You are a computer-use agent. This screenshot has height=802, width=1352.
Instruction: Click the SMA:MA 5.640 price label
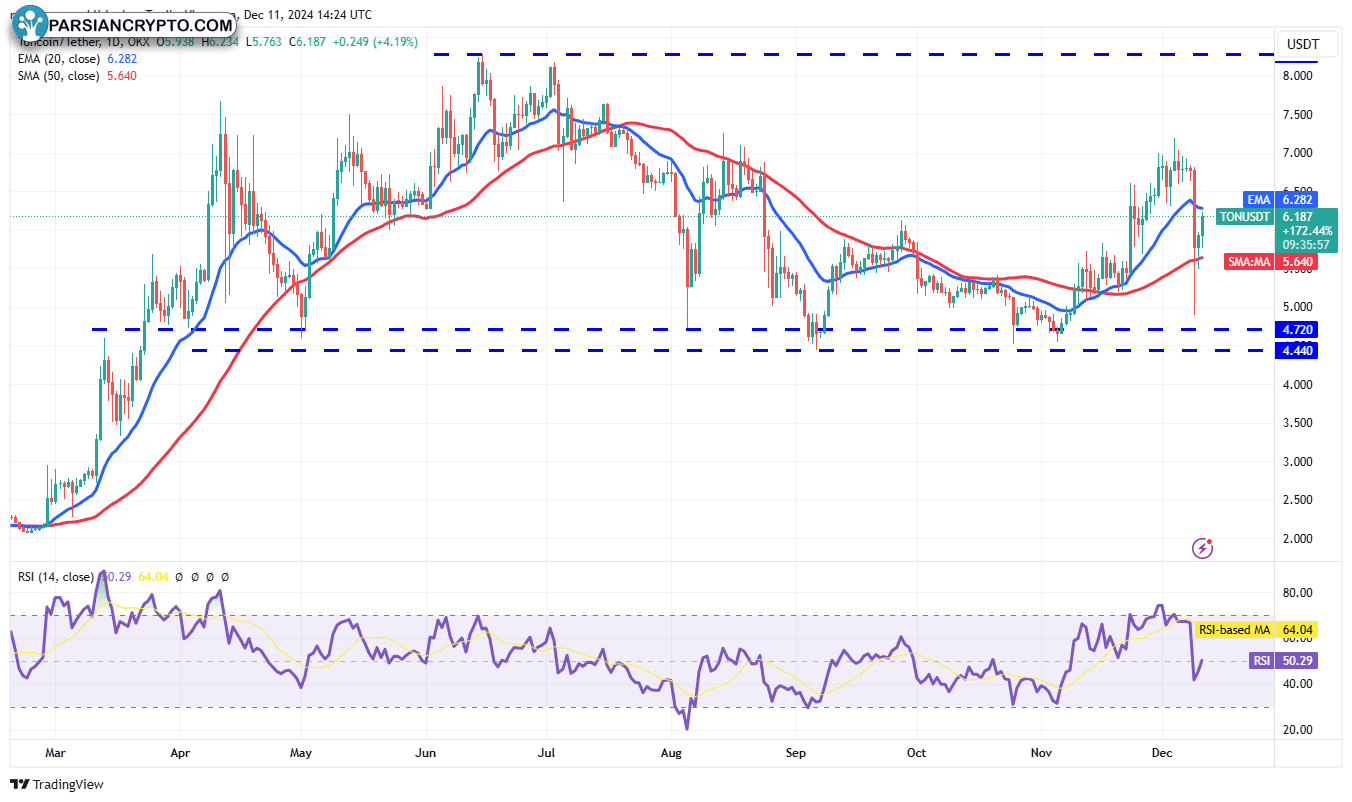1270,262
